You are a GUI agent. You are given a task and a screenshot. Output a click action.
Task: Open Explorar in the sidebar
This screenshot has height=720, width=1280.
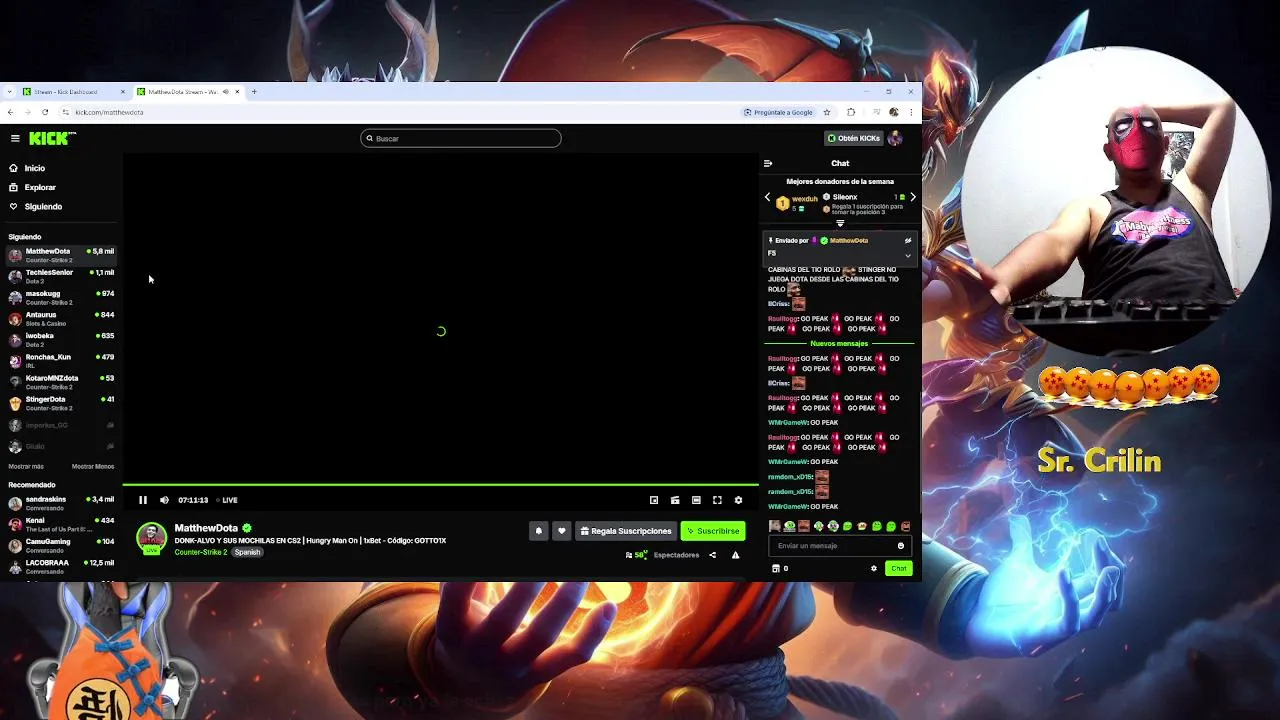[x=33, y=187]
